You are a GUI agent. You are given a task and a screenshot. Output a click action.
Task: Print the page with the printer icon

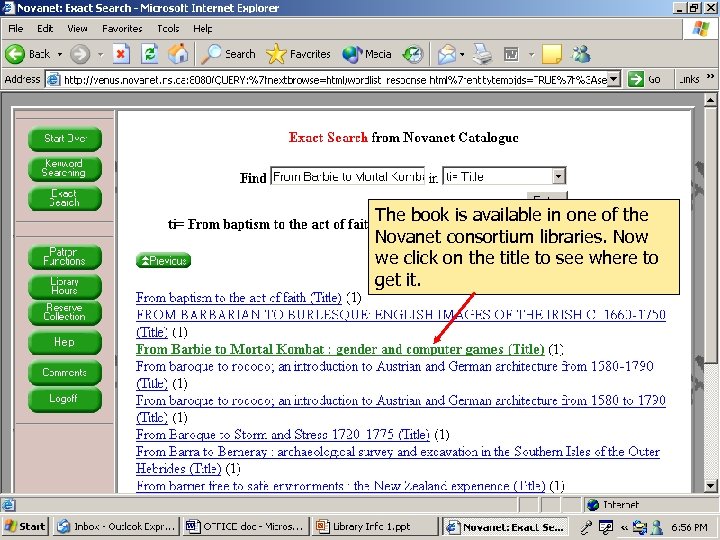pos(483,54)
